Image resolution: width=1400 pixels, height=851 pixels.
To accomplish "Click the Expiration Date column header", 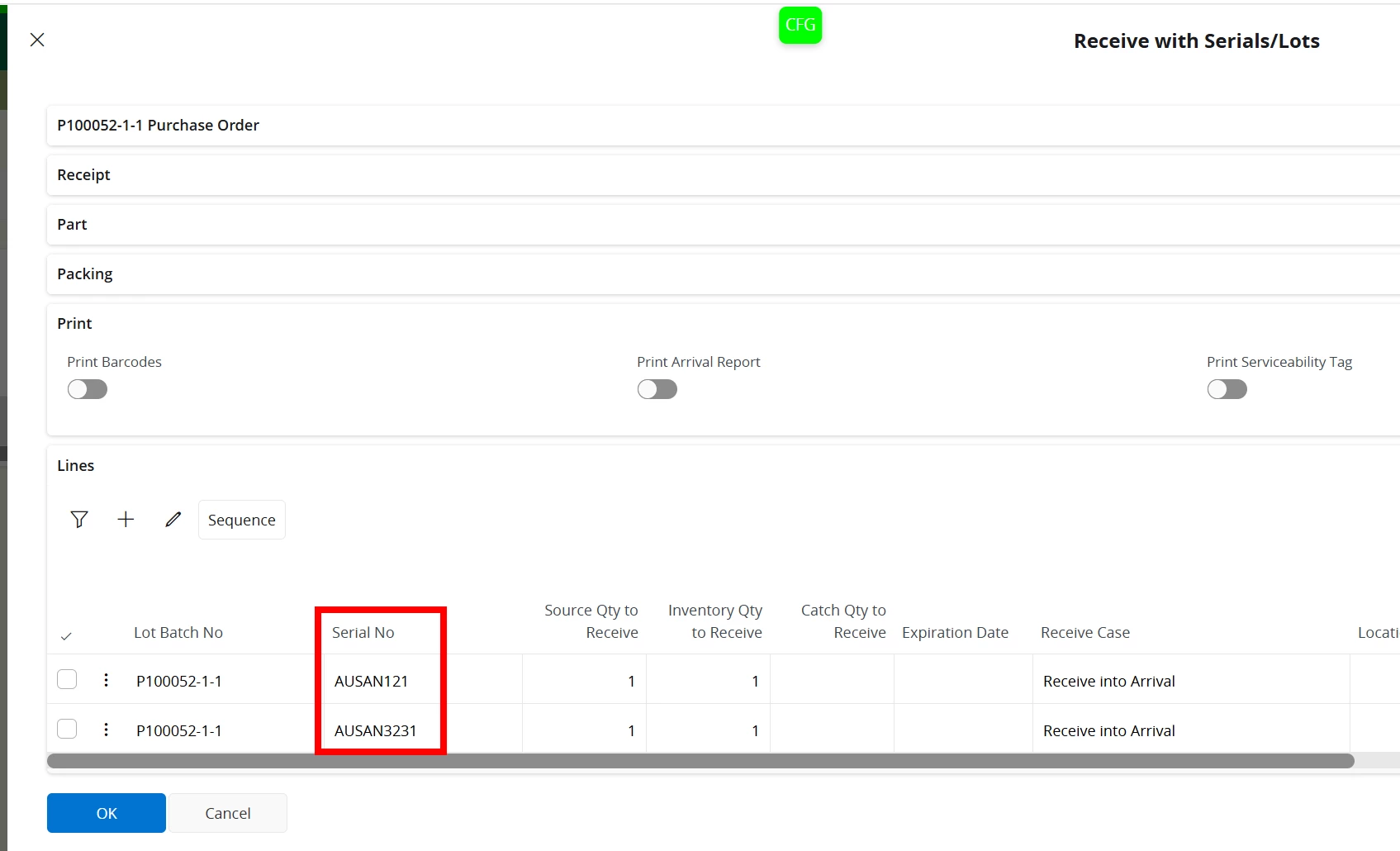I will 956,633.
